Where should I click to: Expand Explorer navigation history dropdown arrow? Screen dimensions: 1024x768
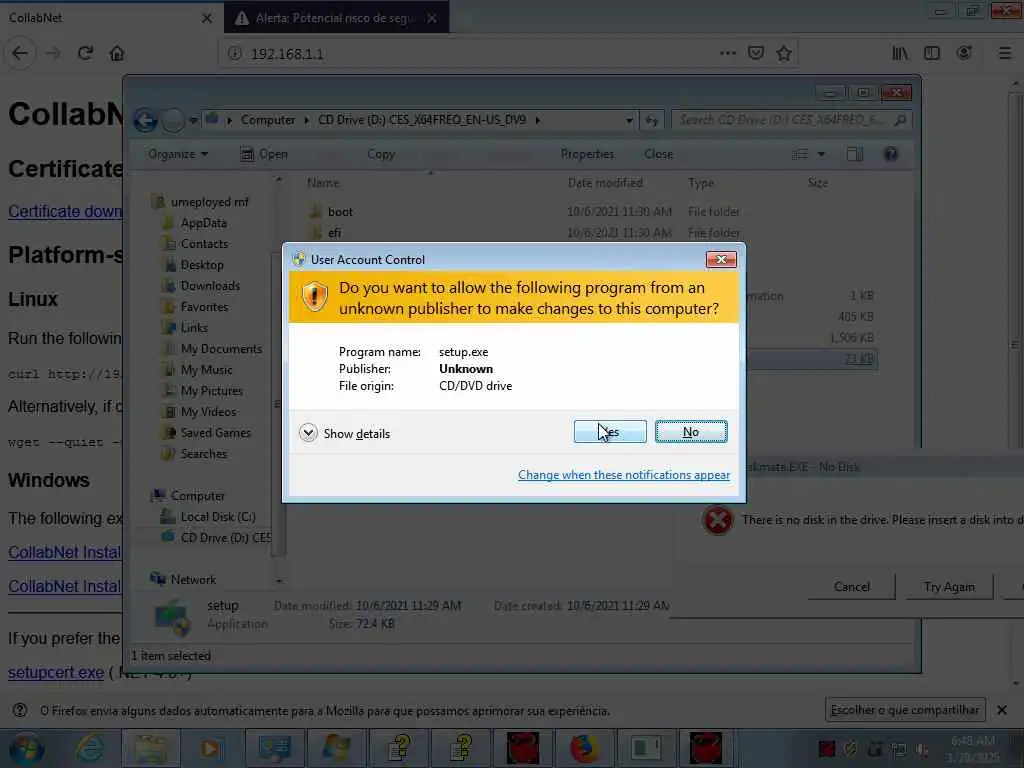click(x=193, y=120)
